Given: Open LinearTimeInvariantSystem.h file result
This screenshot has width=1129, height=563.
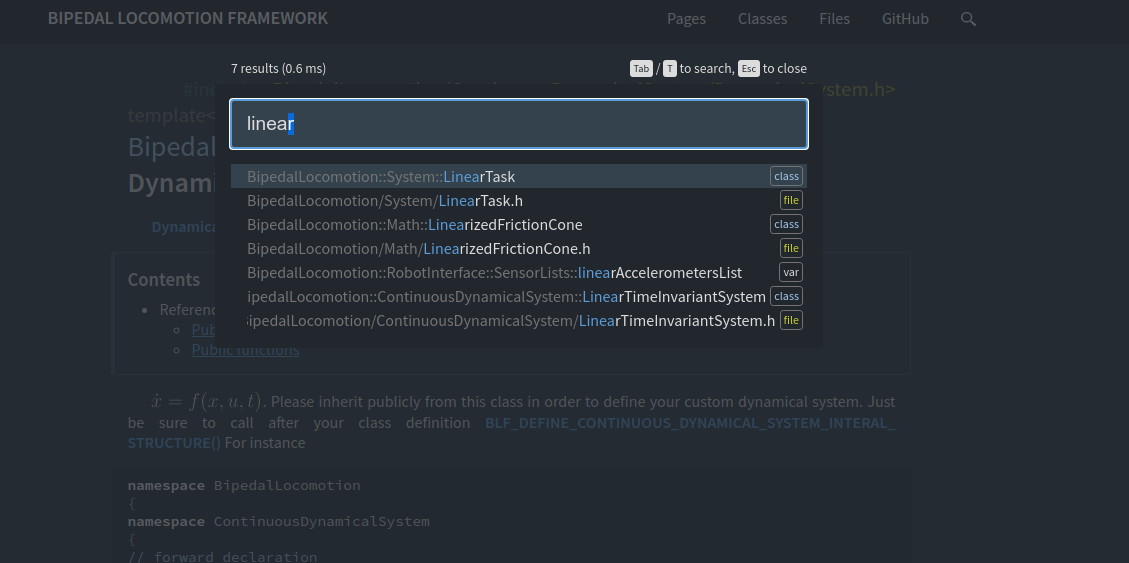Looking at the screenshot, I should [519, 320].
